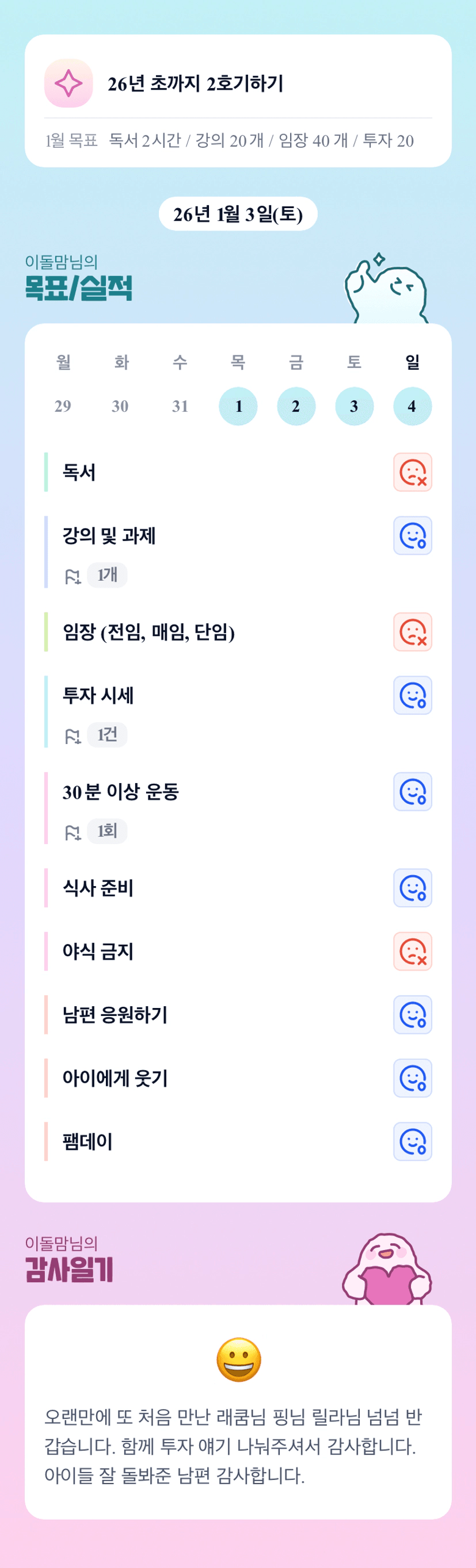Click the flag icon under 30분 이상 운동

coord(73,832)
